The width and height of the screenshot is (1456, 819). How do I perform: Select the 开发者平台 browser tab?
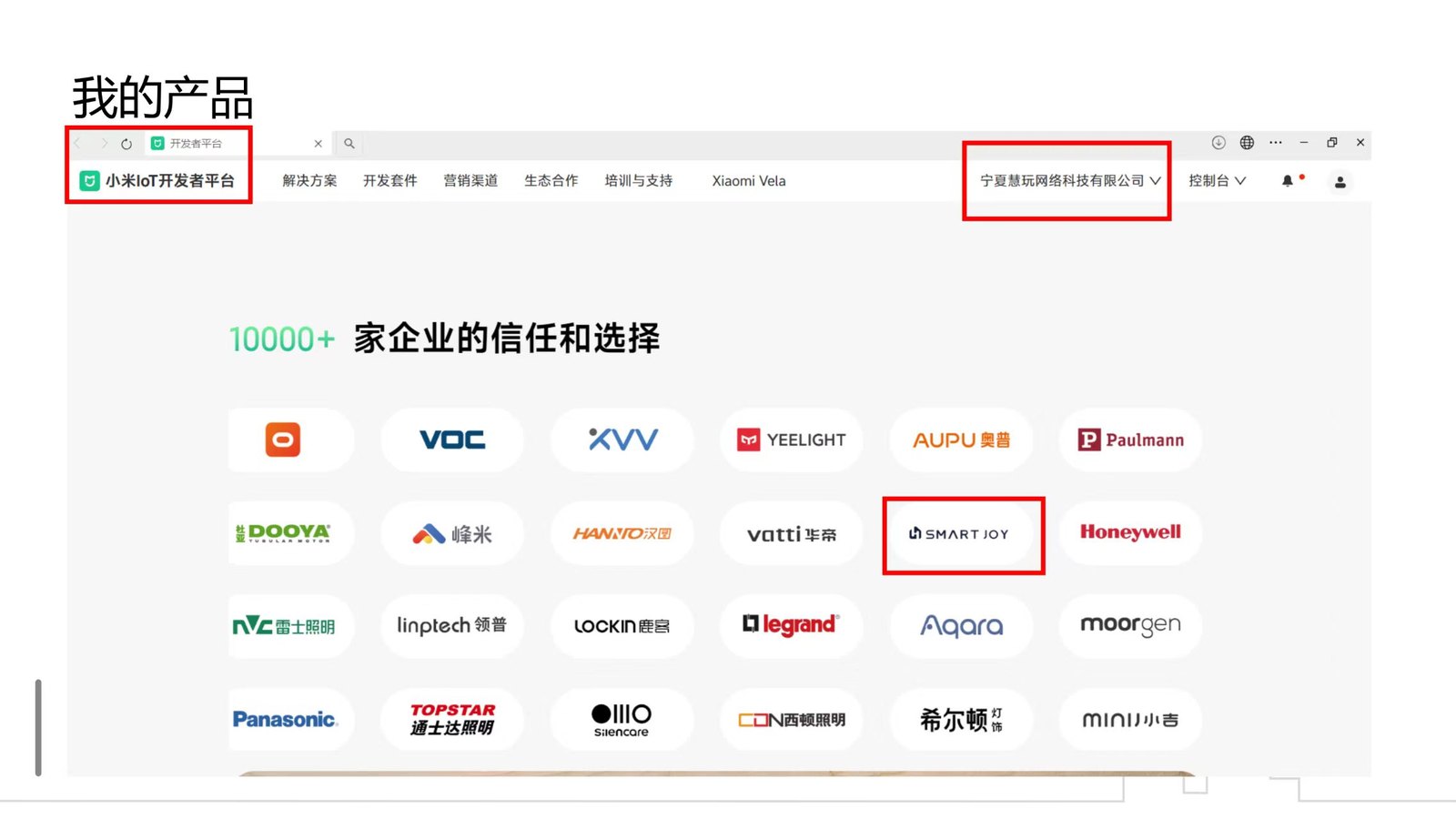[237, 144]
